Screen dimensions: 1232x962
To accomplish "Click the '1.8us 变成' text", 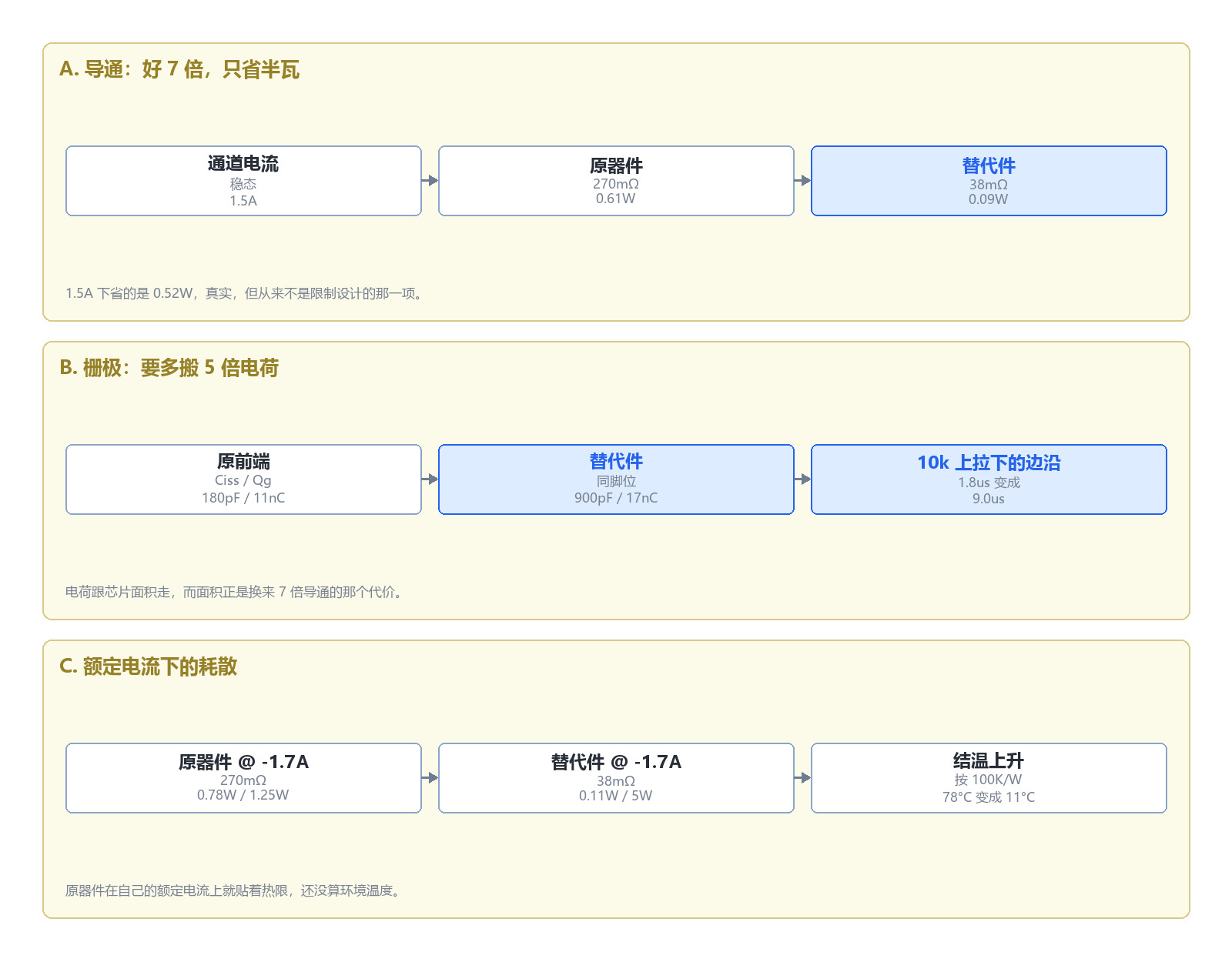I will (989, 483).
